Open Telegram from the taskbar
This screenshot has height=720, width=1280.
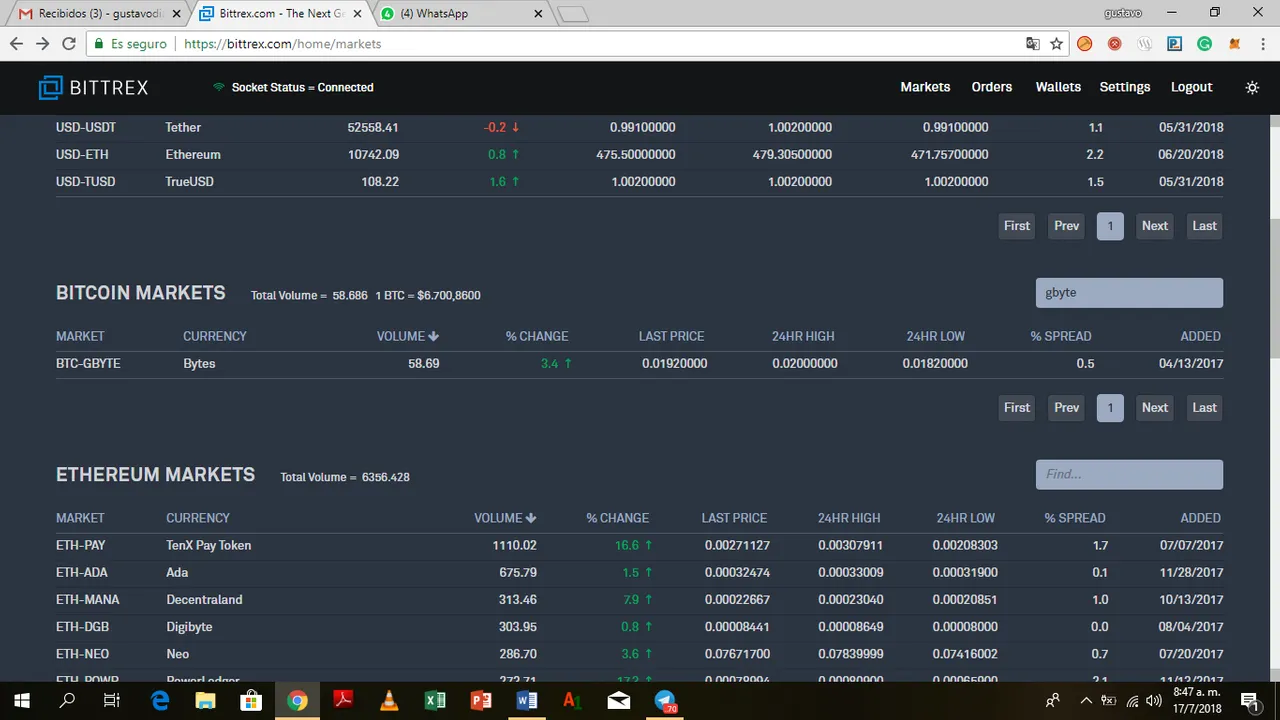point(665,700)
